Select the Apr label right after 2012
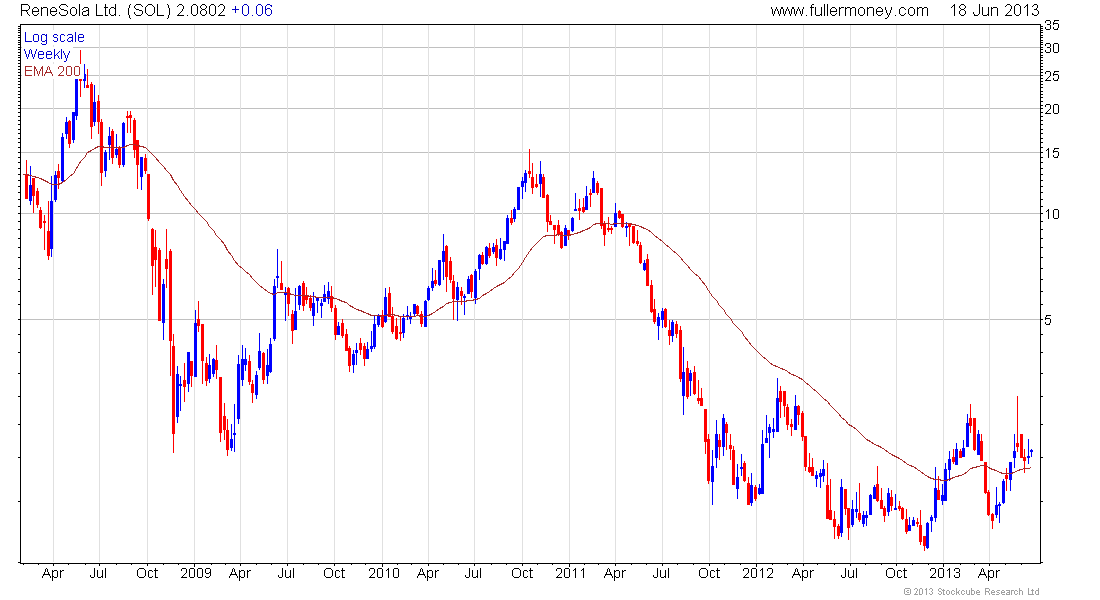The height and width of the screenshot is (600, 1100). coord(803,573)
